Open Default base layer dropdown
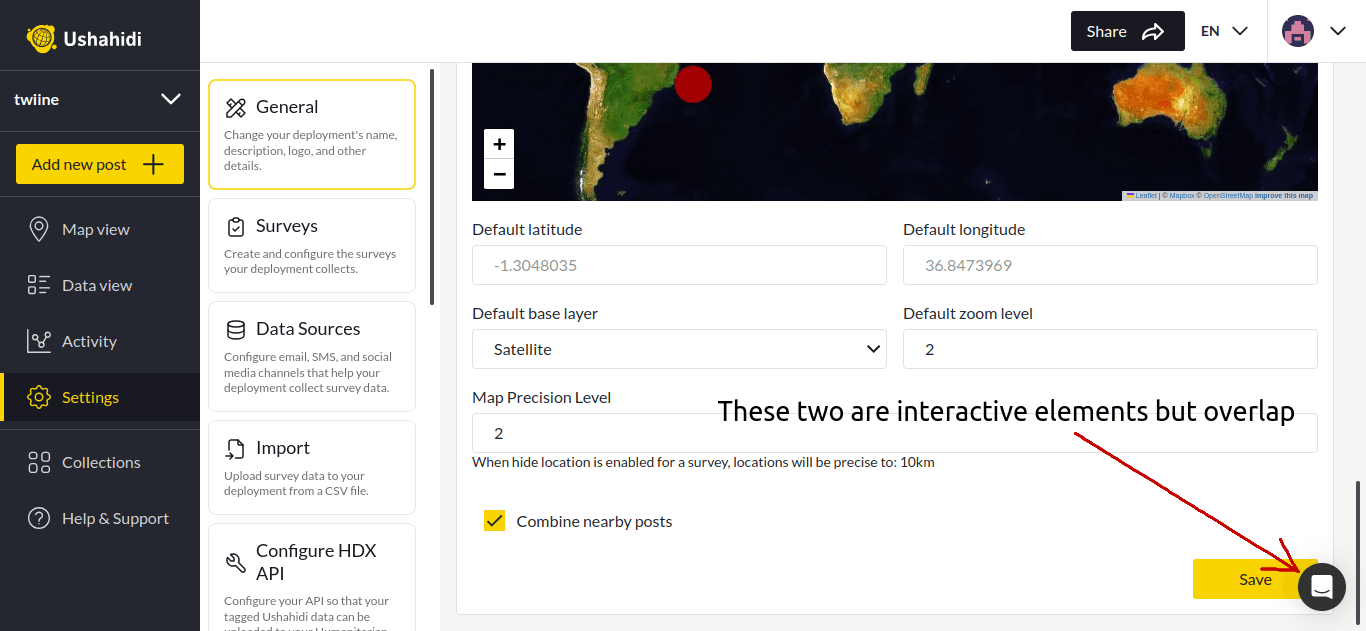The height and width of the screenshot is (631, 1366). [679, 349]
